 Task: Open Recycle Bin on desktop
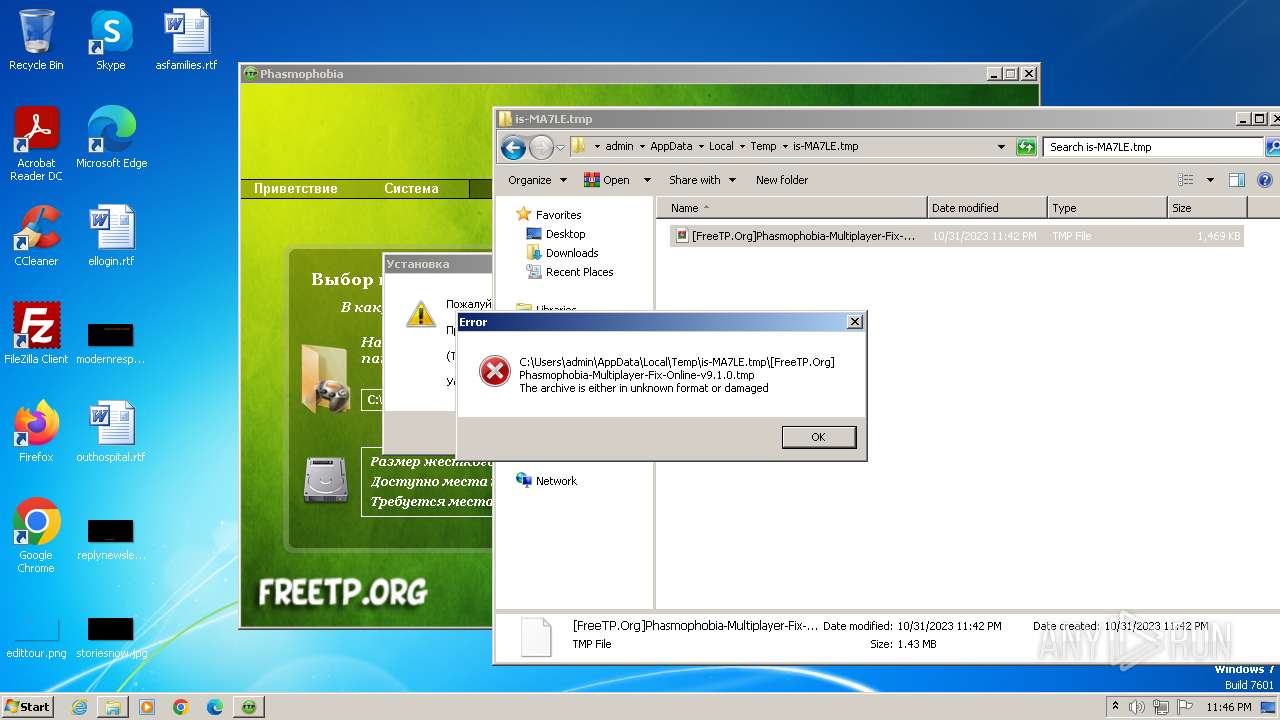36,40
